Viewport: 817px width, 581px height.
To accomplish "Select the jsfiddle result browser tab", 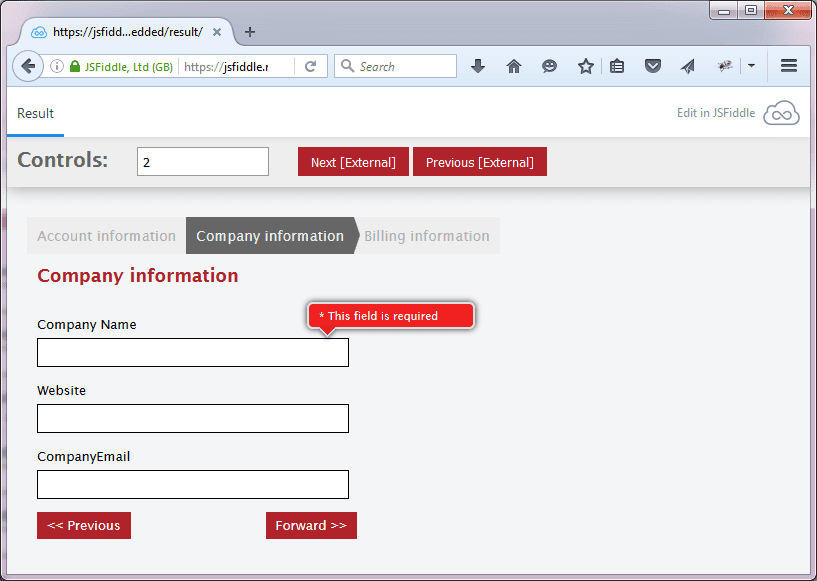I will pos(128,32).
